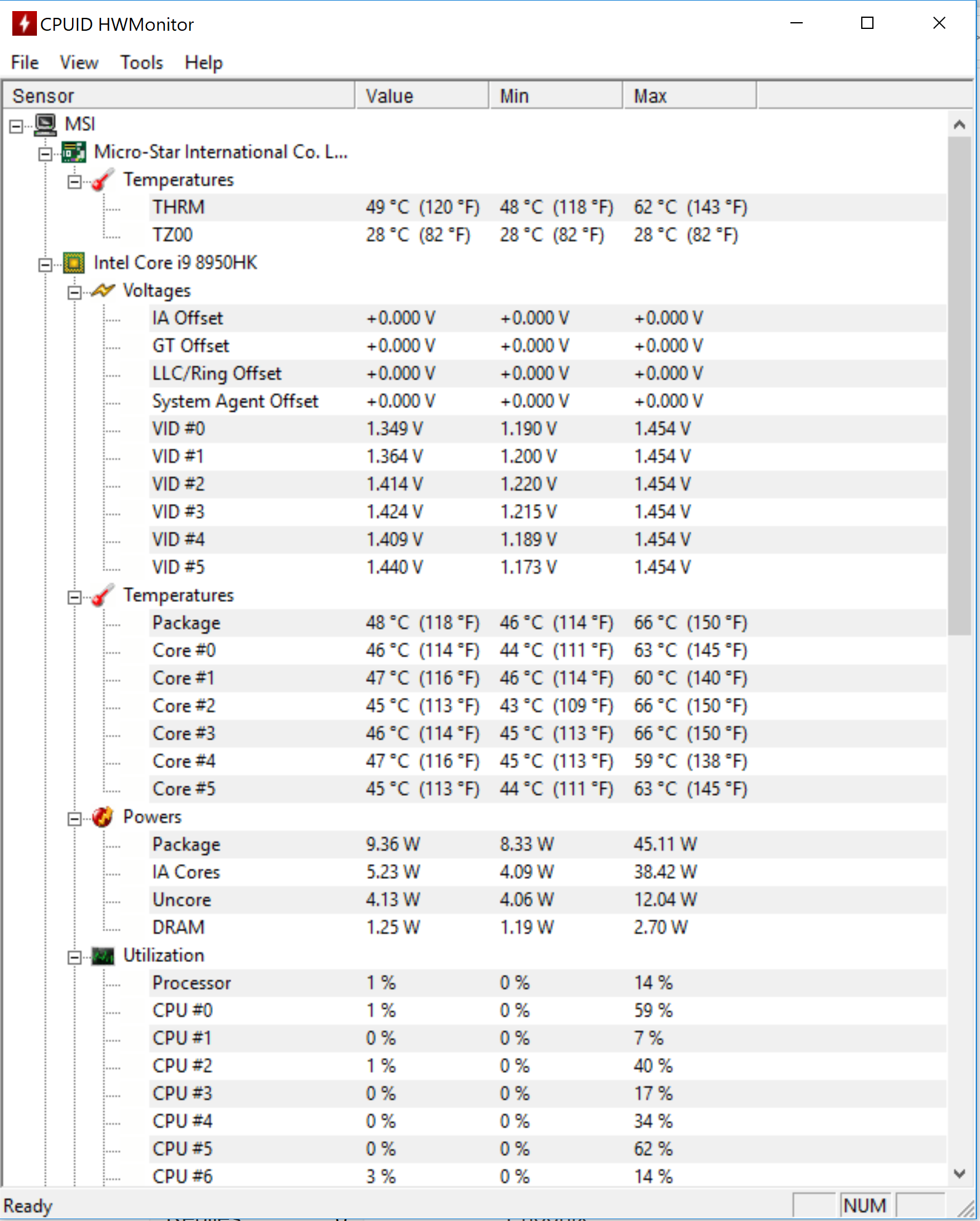Click the CPU Temperatures thermometer icon
The height and width of the screenshot is (1221, 980).
click(x=103, y=595)
